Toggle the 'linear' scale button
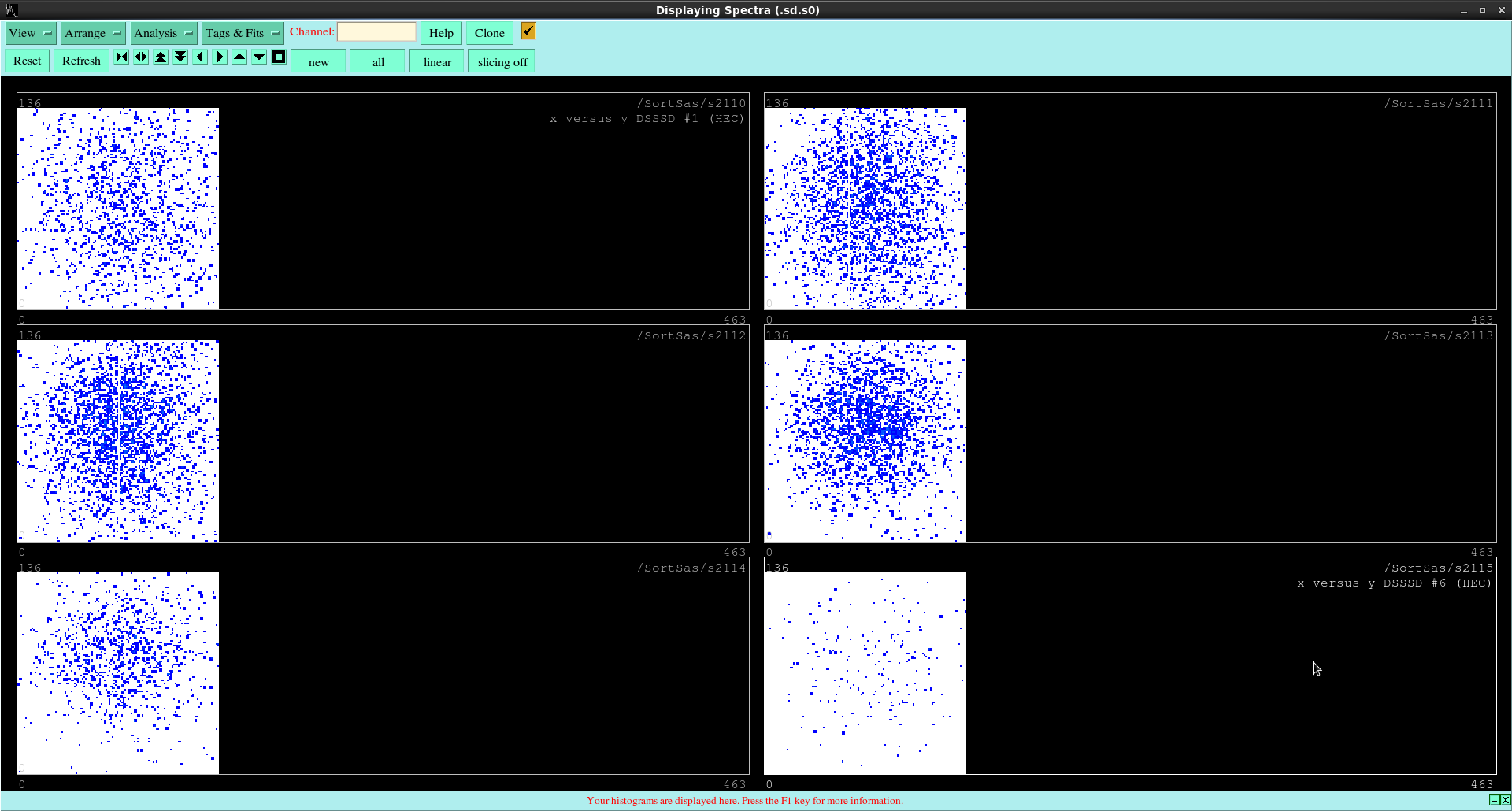This screenshot has height=811, width=1512. (x=437, y=62)
